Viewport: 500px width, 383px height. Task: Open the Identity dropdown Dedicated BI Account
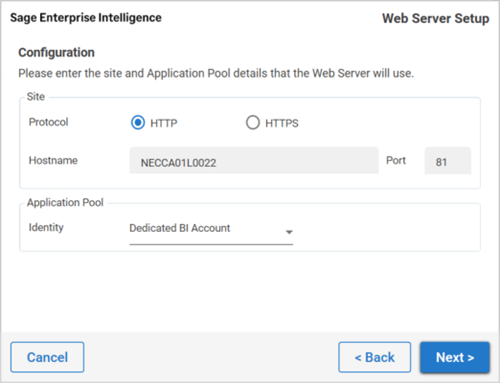tap(211, 231)
